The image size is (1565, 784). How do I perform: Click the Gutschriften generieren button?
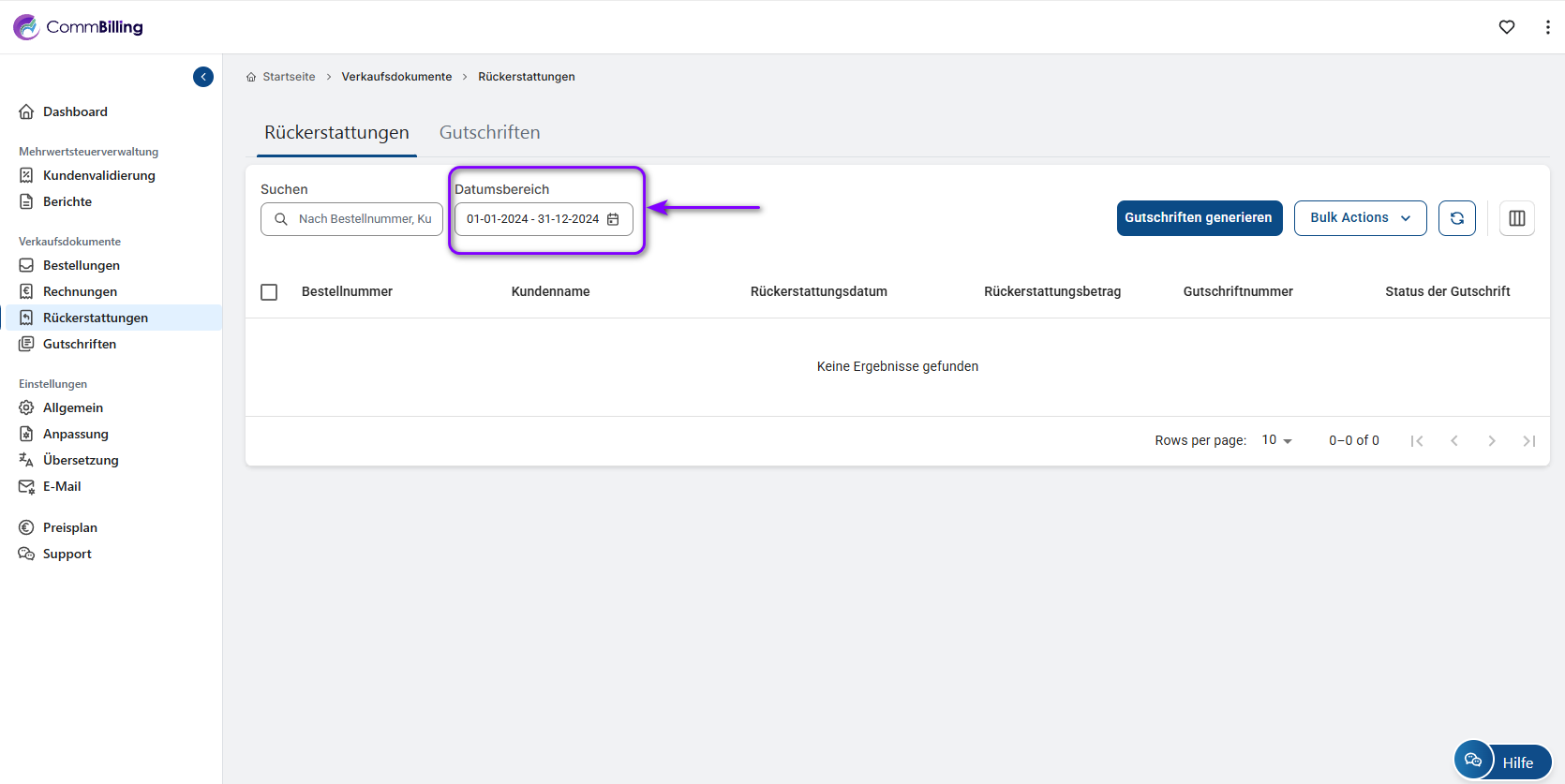click(x=1199, y=218)
